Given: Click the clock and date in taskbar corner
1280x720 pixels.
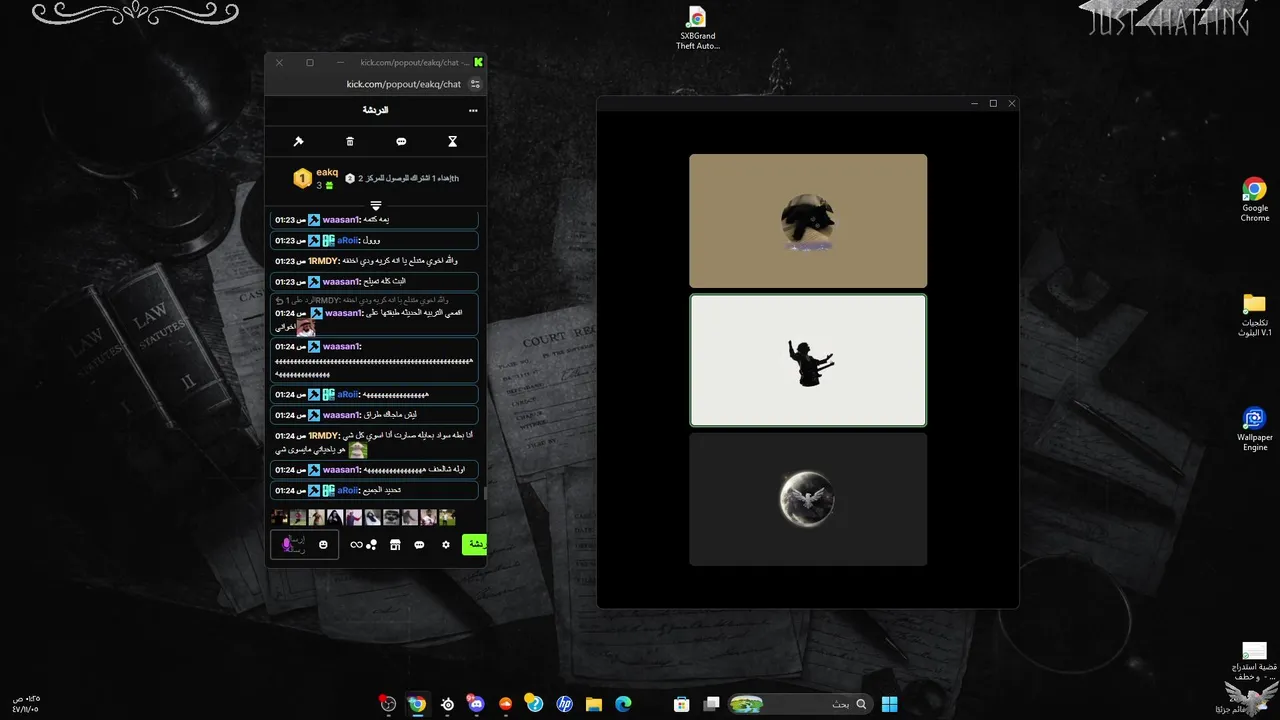Looking at the screenshot, I should pyautogui.click(x=25, y=704).
